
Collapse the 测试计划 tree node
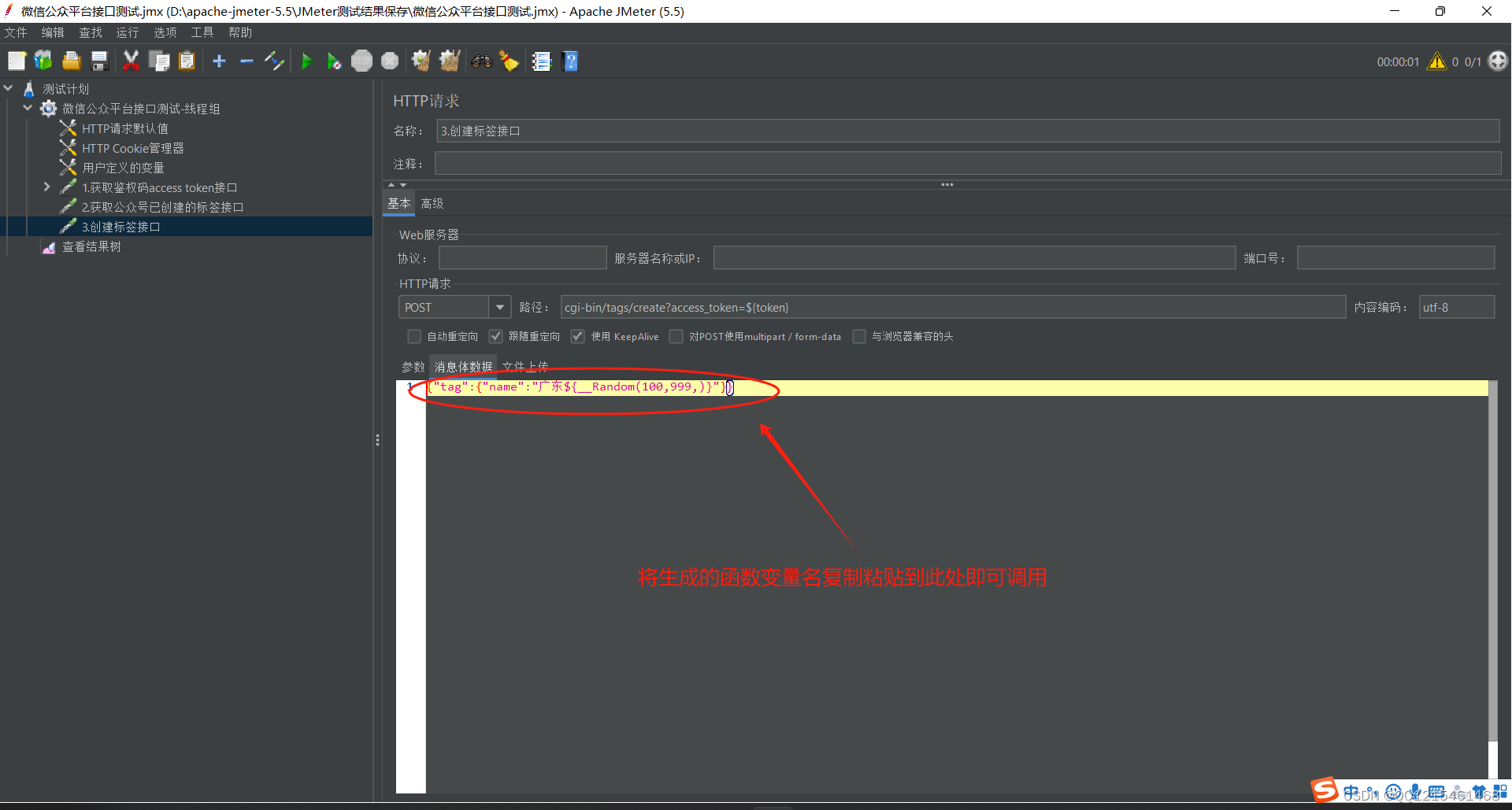(9, 88)
